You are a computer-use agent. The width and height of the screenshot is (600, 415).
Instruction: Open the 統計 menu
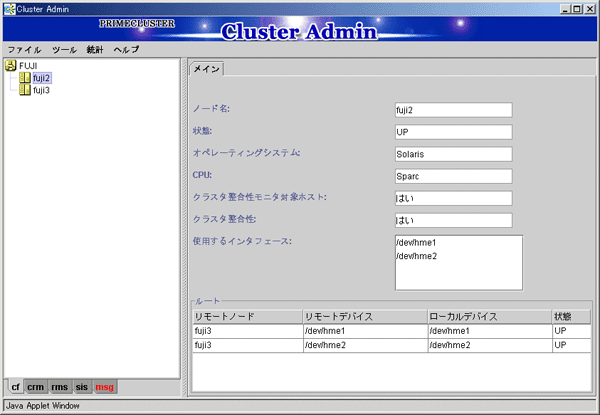(95, 50)
